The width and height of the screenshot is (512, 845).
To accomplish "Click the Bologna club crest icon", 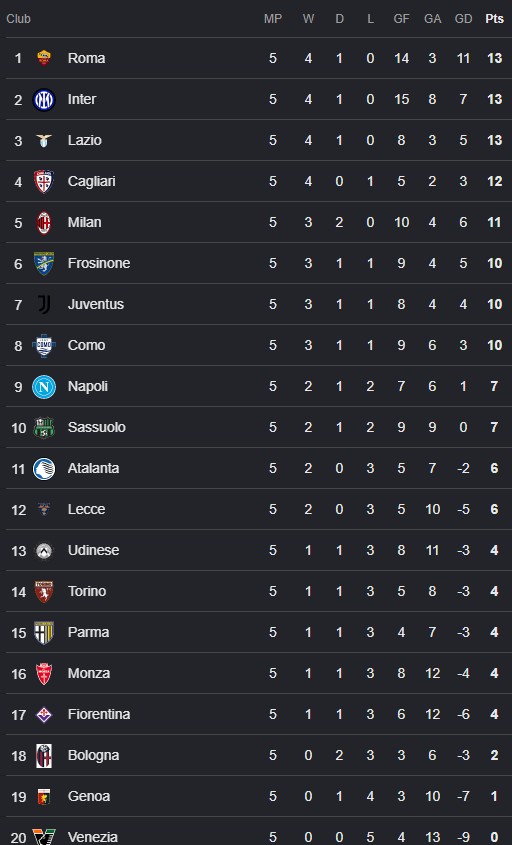I will click(44, 756).
